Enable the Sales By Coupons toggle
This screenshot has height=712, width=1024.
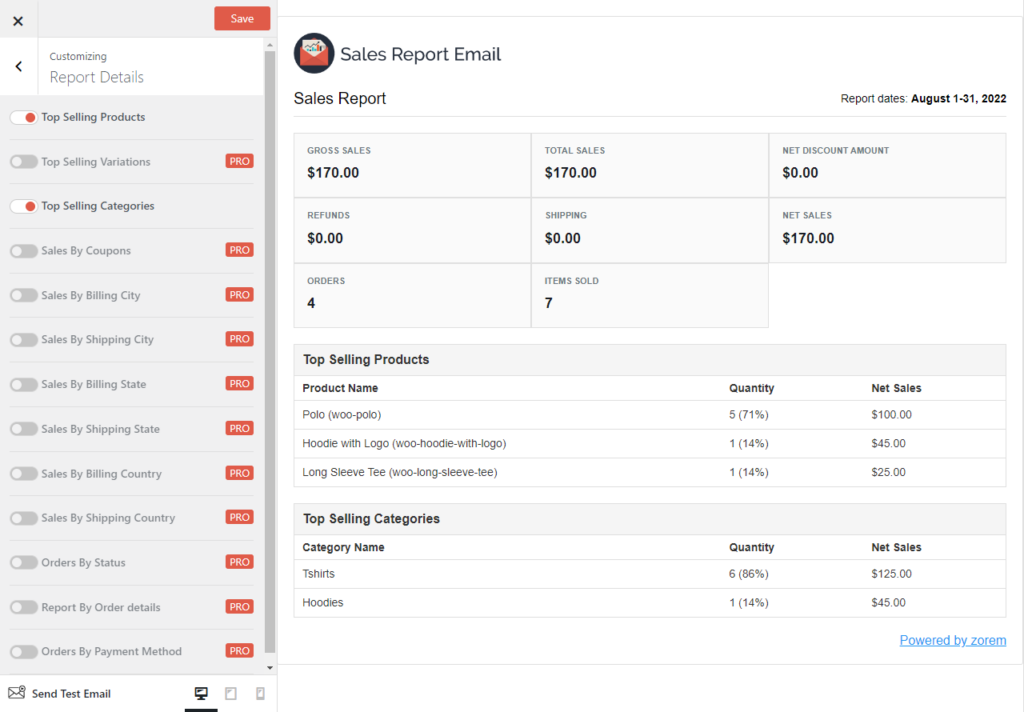point(25,250)
